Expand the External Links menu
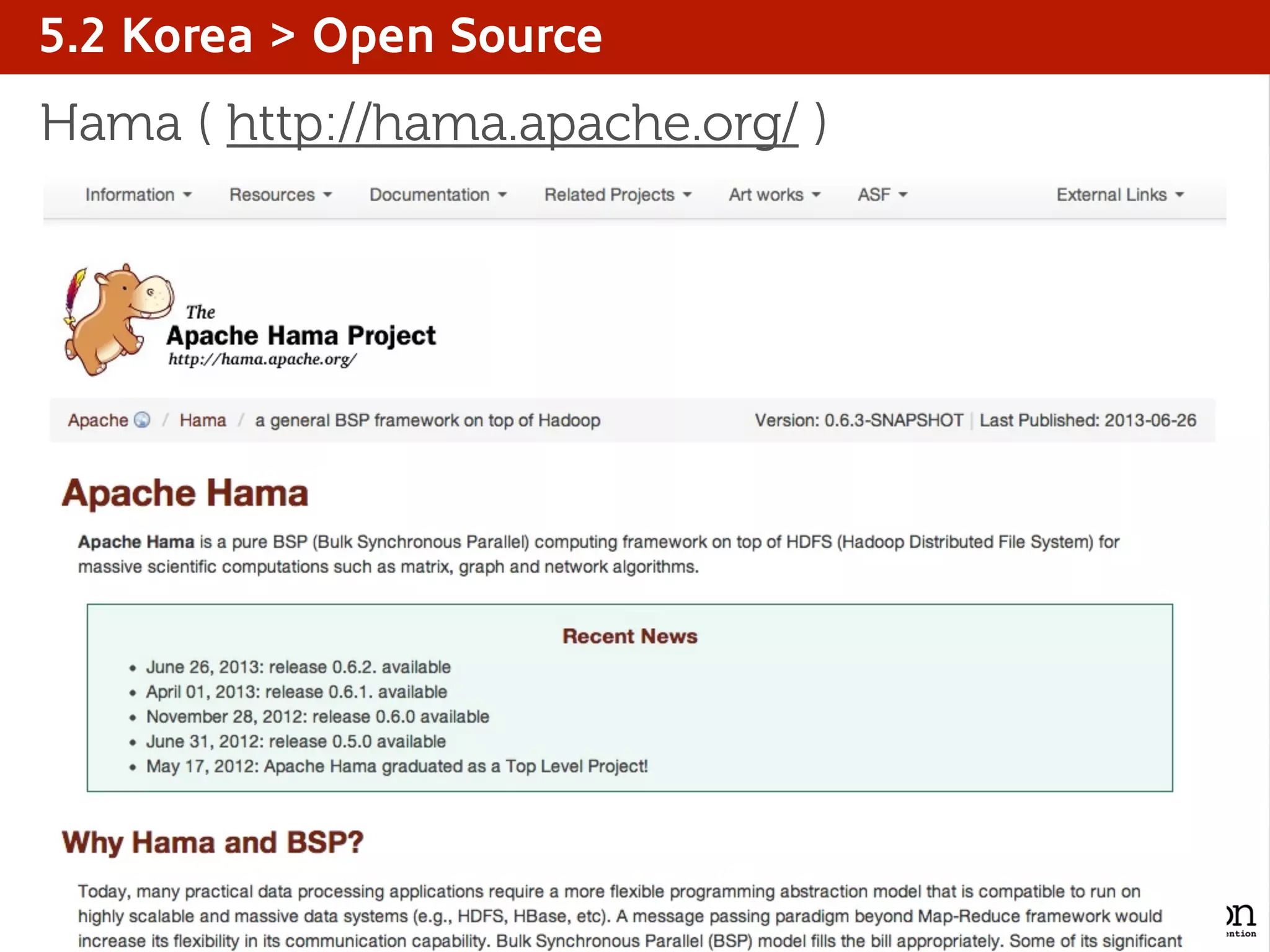 (x=1121, y=195)
